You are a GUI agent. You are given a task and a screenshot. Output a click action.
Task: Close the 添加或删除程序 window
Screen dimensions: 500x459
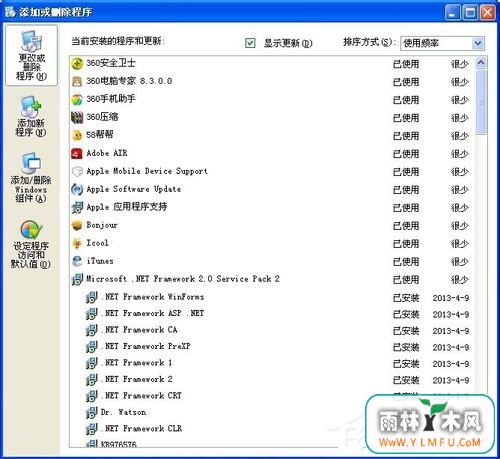point(487,13)
